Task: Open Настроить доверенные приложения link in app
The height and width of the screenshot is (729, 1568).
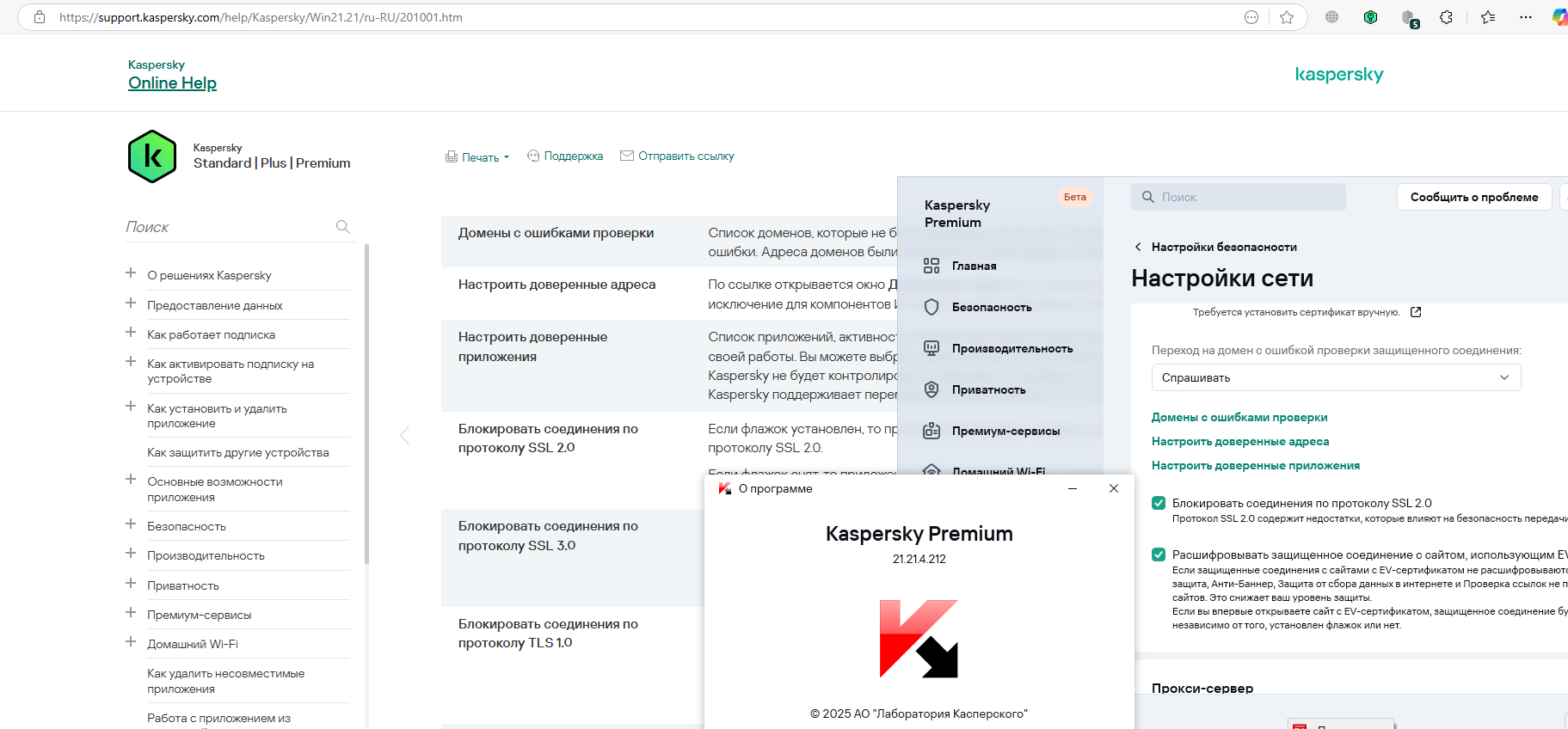Action: pyautogui.click(x=1256, y=465)
